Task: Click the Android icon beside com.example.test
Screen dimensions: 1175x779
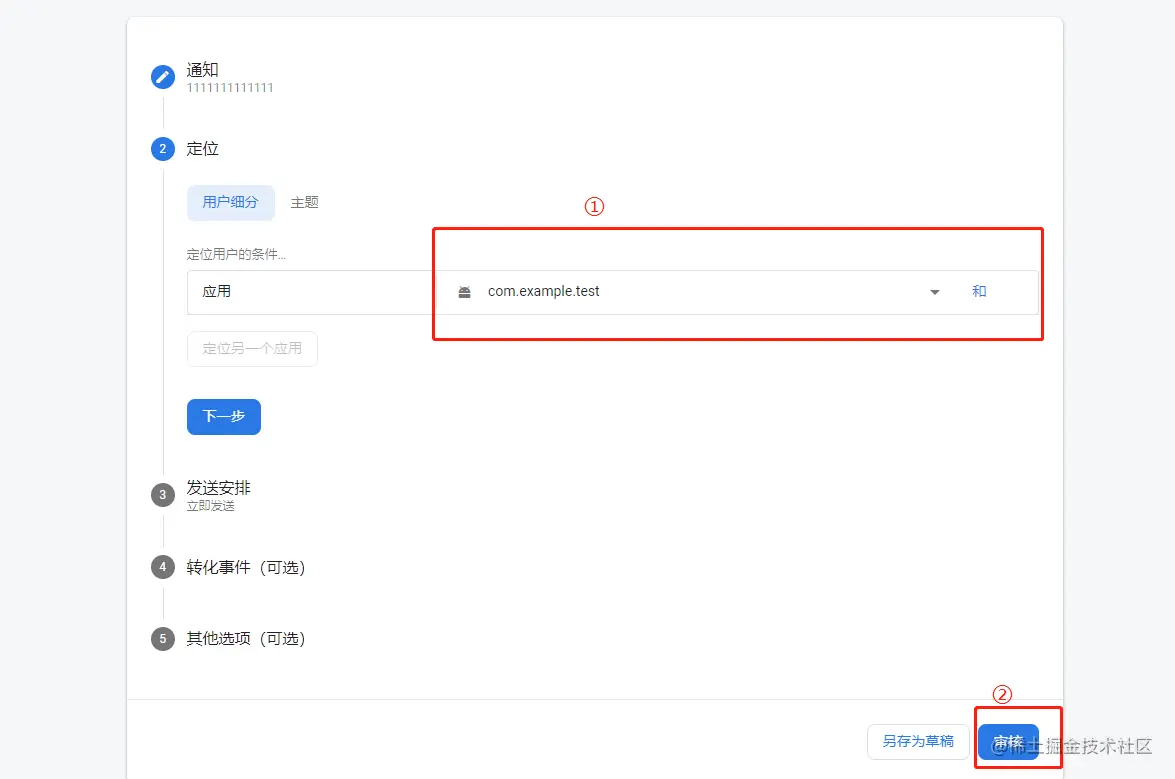Action: tap(464, 291)
